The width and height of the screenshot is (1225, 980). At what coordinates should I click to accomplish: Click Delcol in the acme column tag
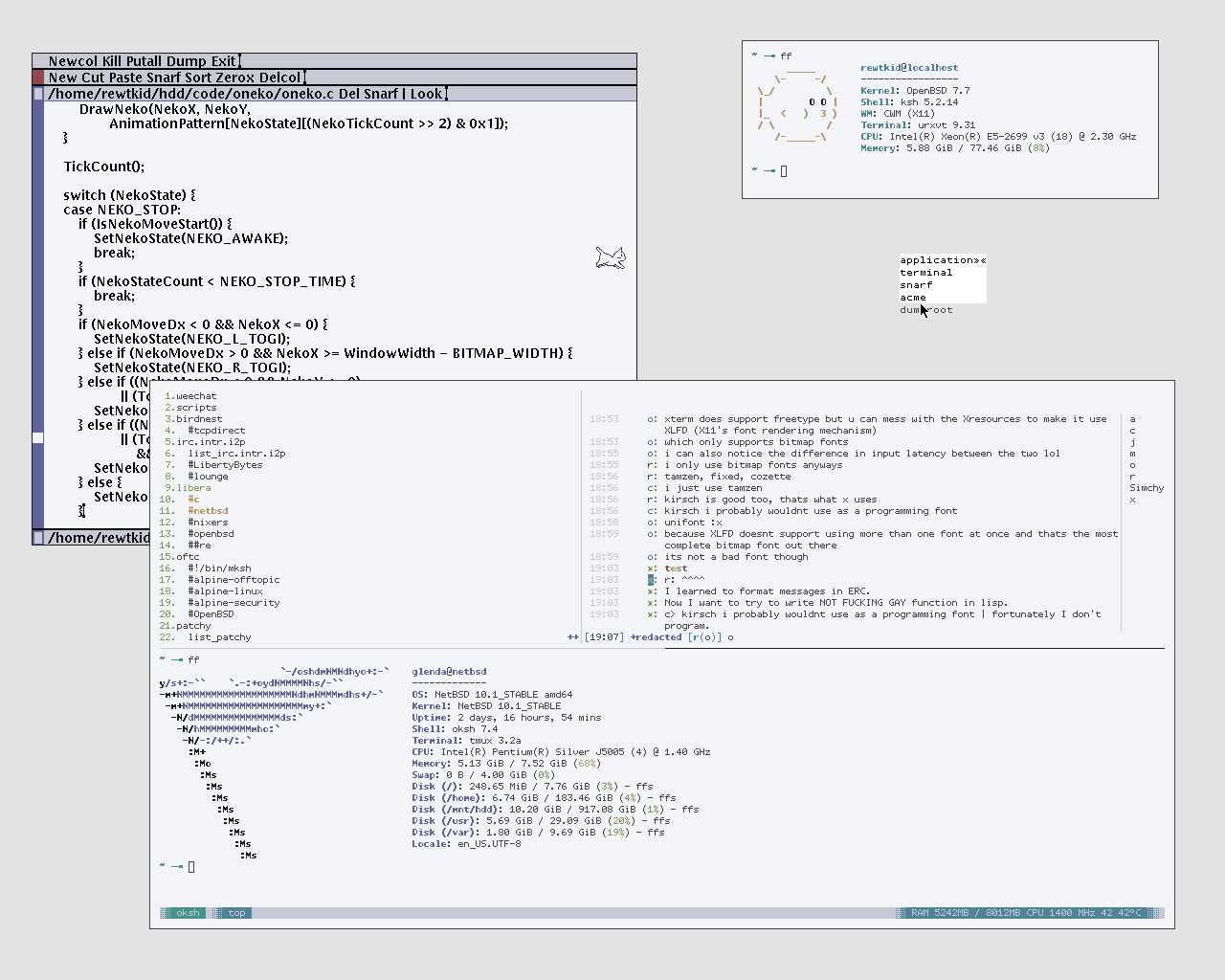(280, 78)
